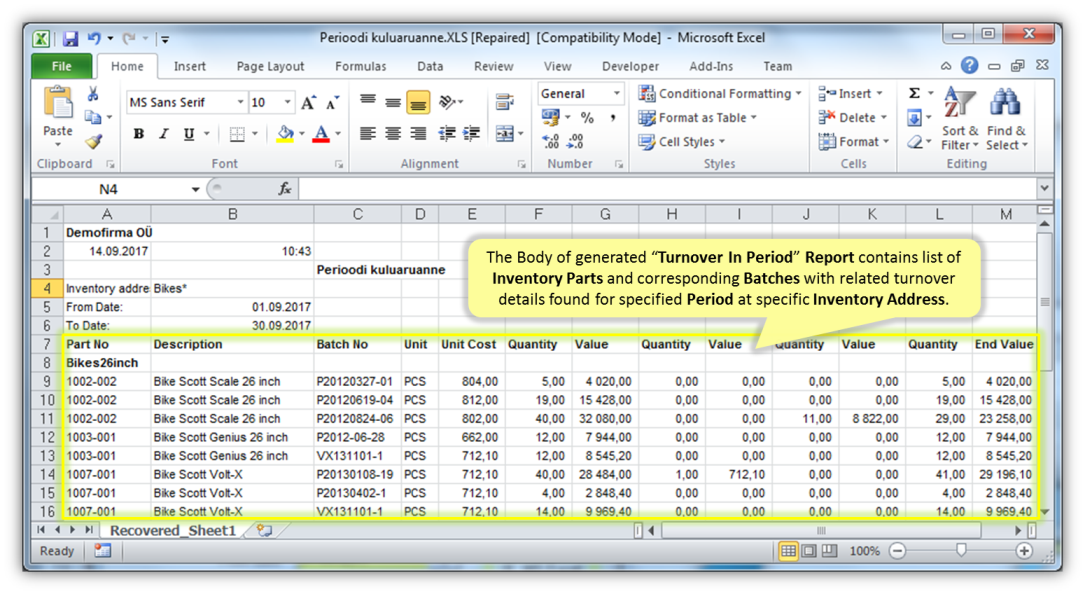Set Middle Align vertical alignment
Screen dimensions: 1085x594
[x=393, y=102]
